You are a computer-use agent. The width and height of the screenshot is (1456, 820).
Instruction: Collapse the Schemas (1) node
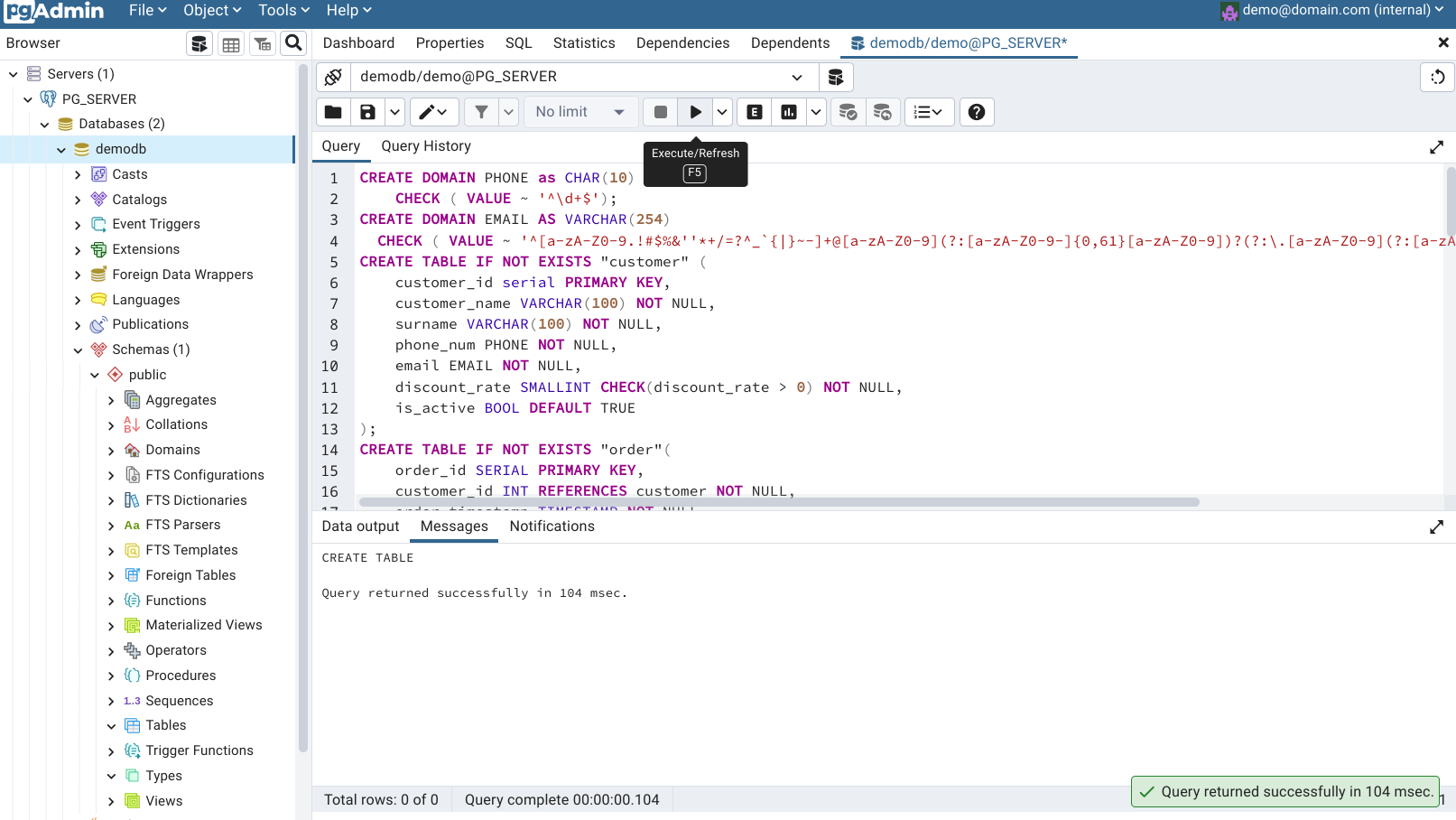78,350
